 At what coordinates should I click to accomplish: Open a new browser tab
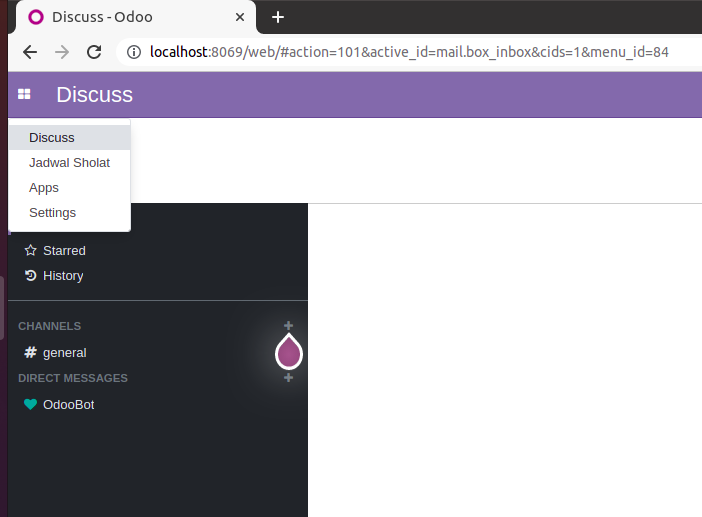[x=278, y=17]
